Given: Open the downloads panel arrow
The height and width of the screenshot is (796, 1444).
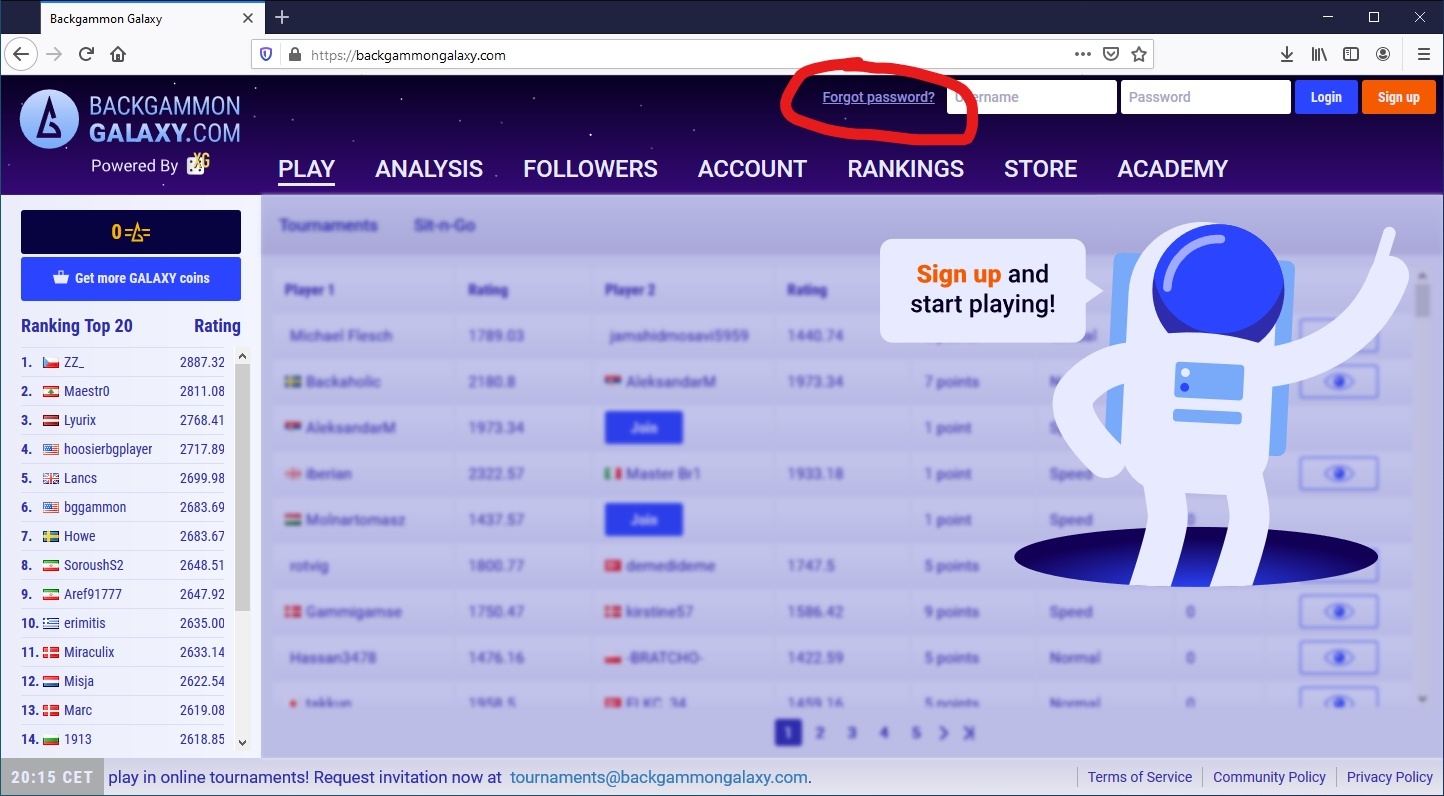Looking at the screenshot, I should [1287, 54].
